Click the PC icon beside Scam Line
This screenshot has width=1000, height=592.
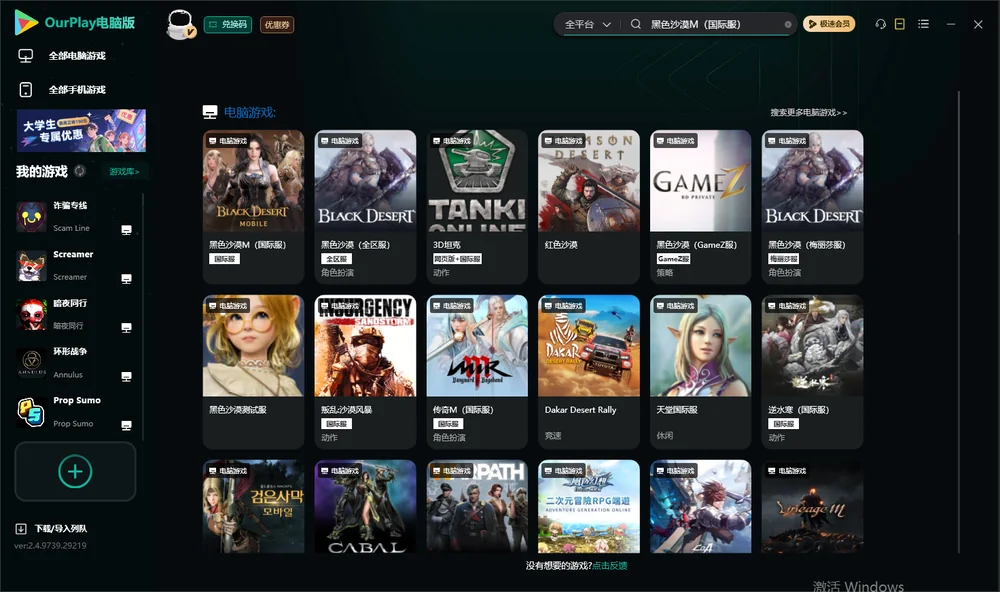[x=126, y=230]
